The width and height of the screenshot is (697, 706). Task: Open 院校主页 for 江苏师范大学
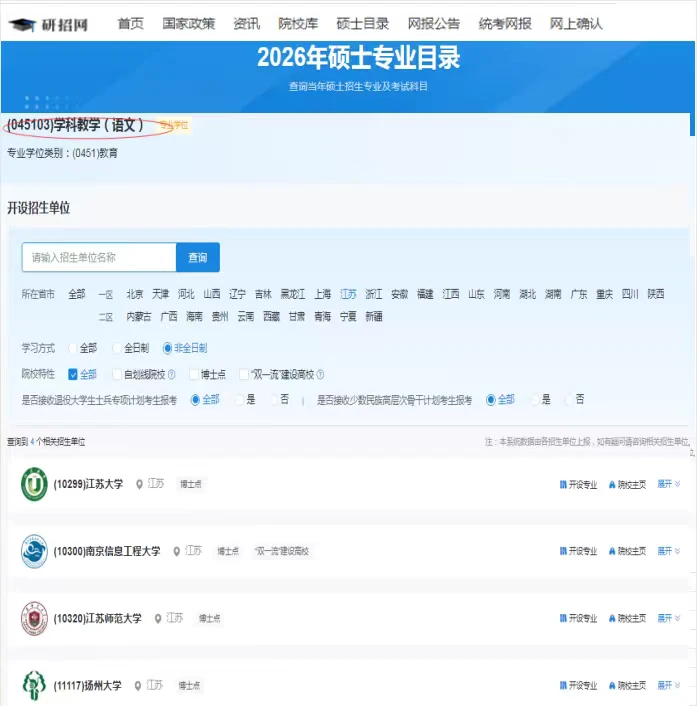point(627,618)
